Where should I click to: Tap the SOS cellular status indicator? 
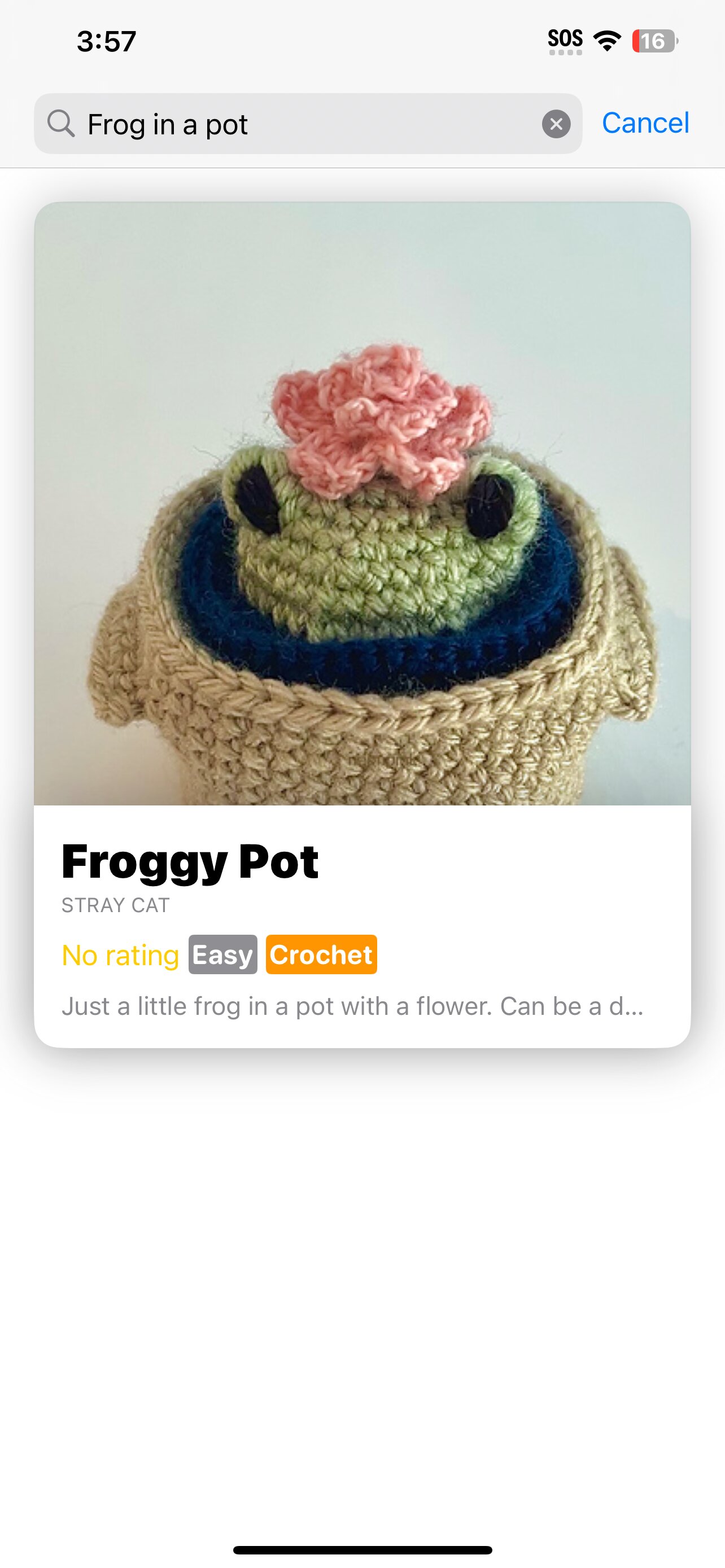565,41
